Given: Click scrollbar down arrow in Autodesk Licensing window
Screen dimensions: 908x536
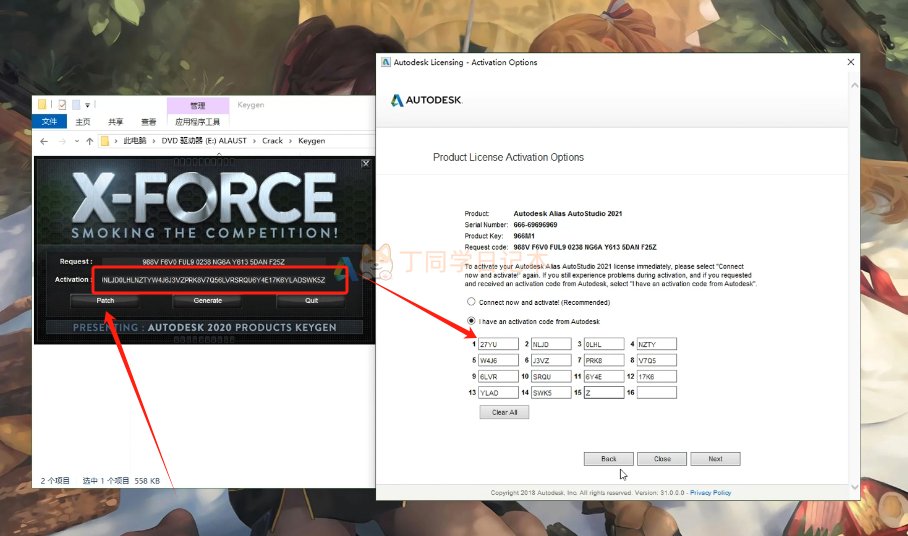Looking at the screenshot, I should 854,487.
